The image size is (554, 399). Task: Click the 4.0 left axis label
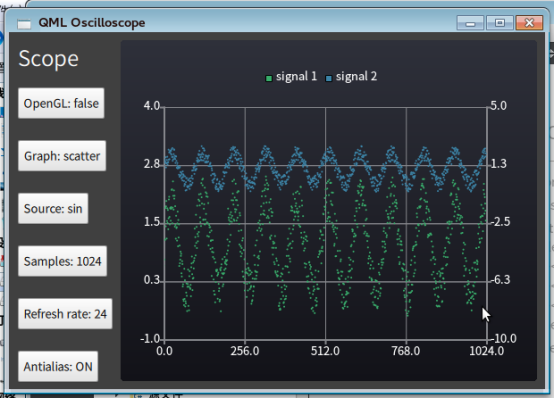click(152, 106)
